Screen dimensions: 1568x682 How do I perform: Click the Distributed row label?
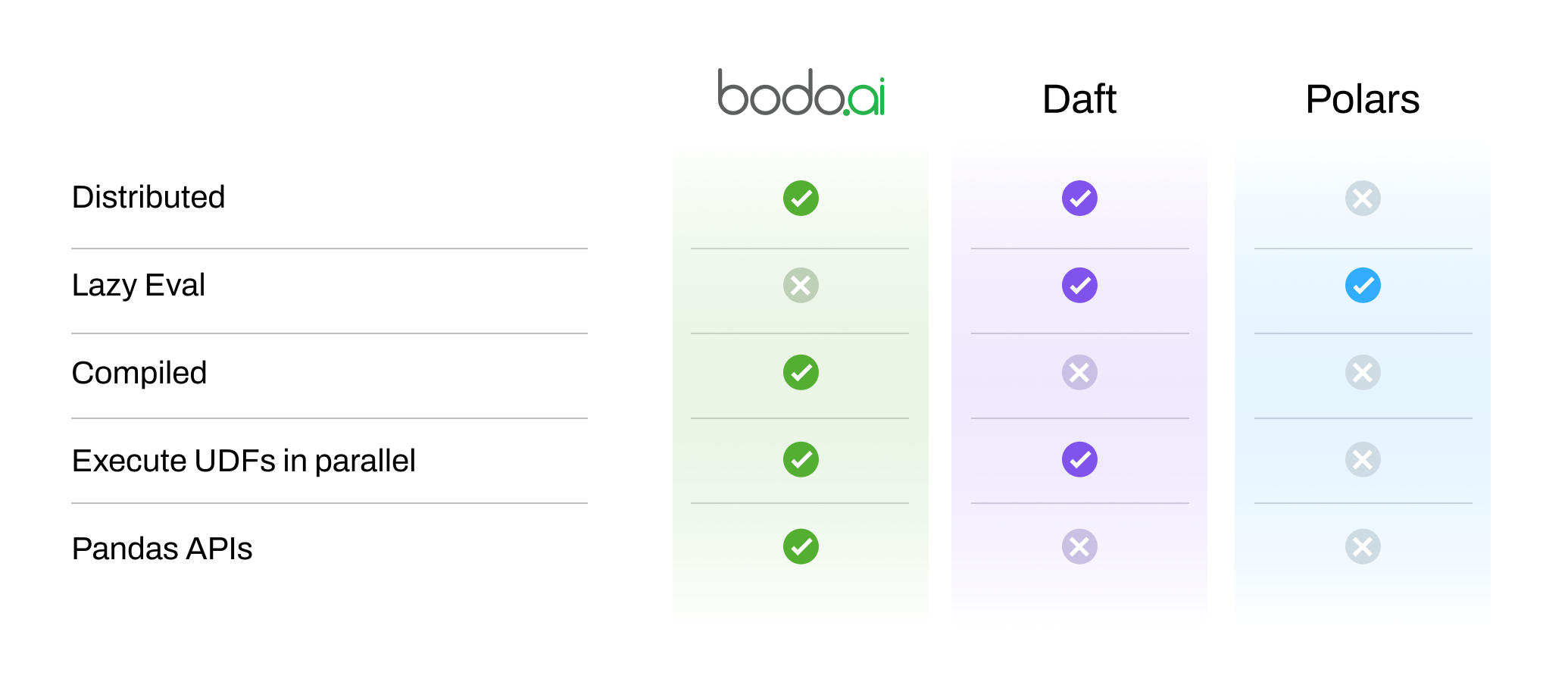tap(148, 197)
